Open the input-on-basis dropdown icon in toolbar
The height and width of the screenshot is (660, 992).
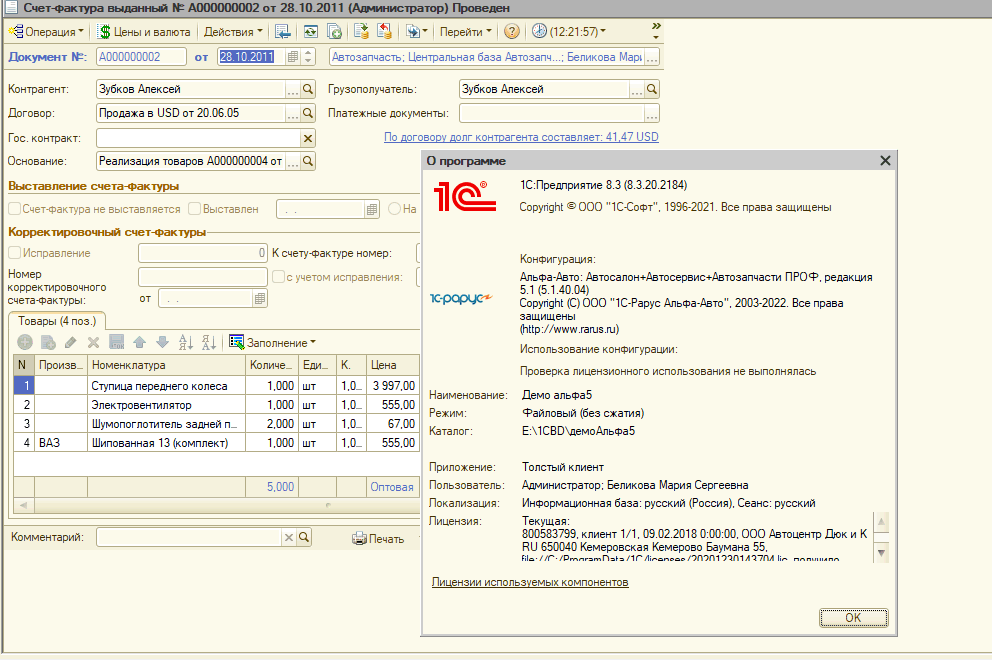(417, 32)
